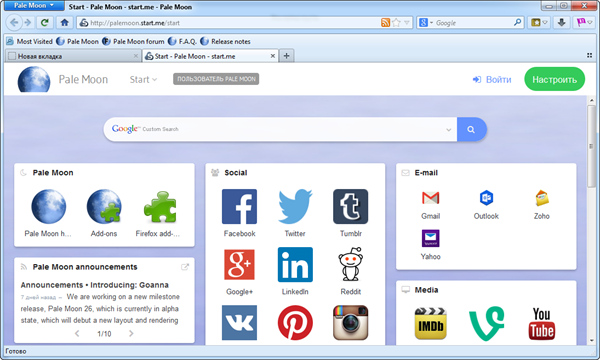The height and width of the screenshot is (360, 600).
Task: Bookmark this page with the star icon
Action: coord(396,23)
